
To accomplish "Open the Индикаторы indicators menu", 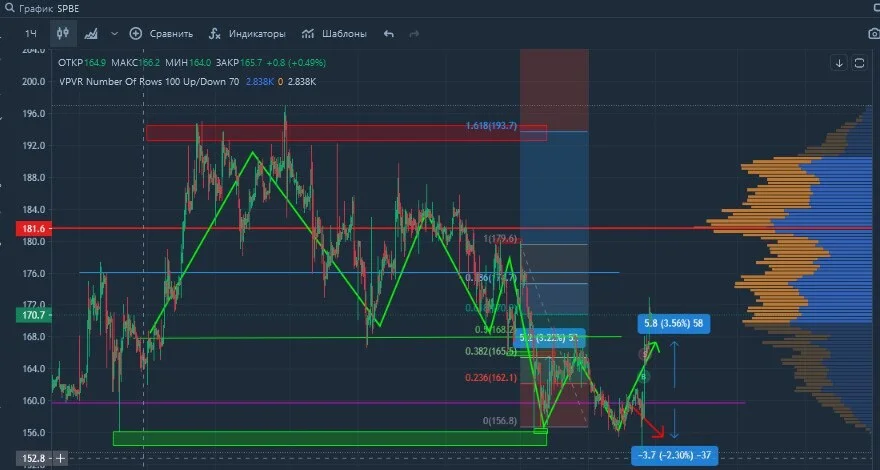I will tap(246, 34).
